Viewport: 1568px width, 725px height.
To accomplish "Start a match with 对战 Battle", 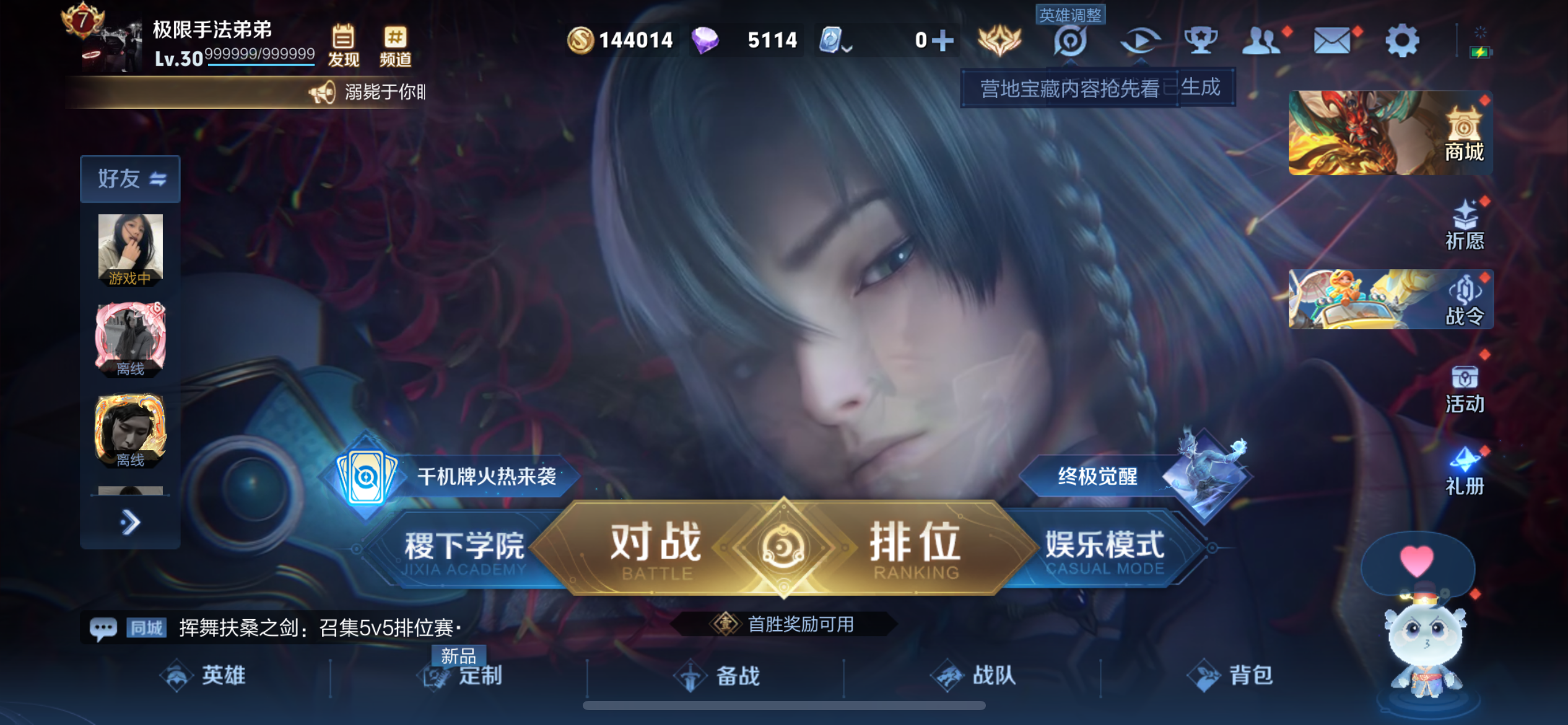I will coord(655,548).
